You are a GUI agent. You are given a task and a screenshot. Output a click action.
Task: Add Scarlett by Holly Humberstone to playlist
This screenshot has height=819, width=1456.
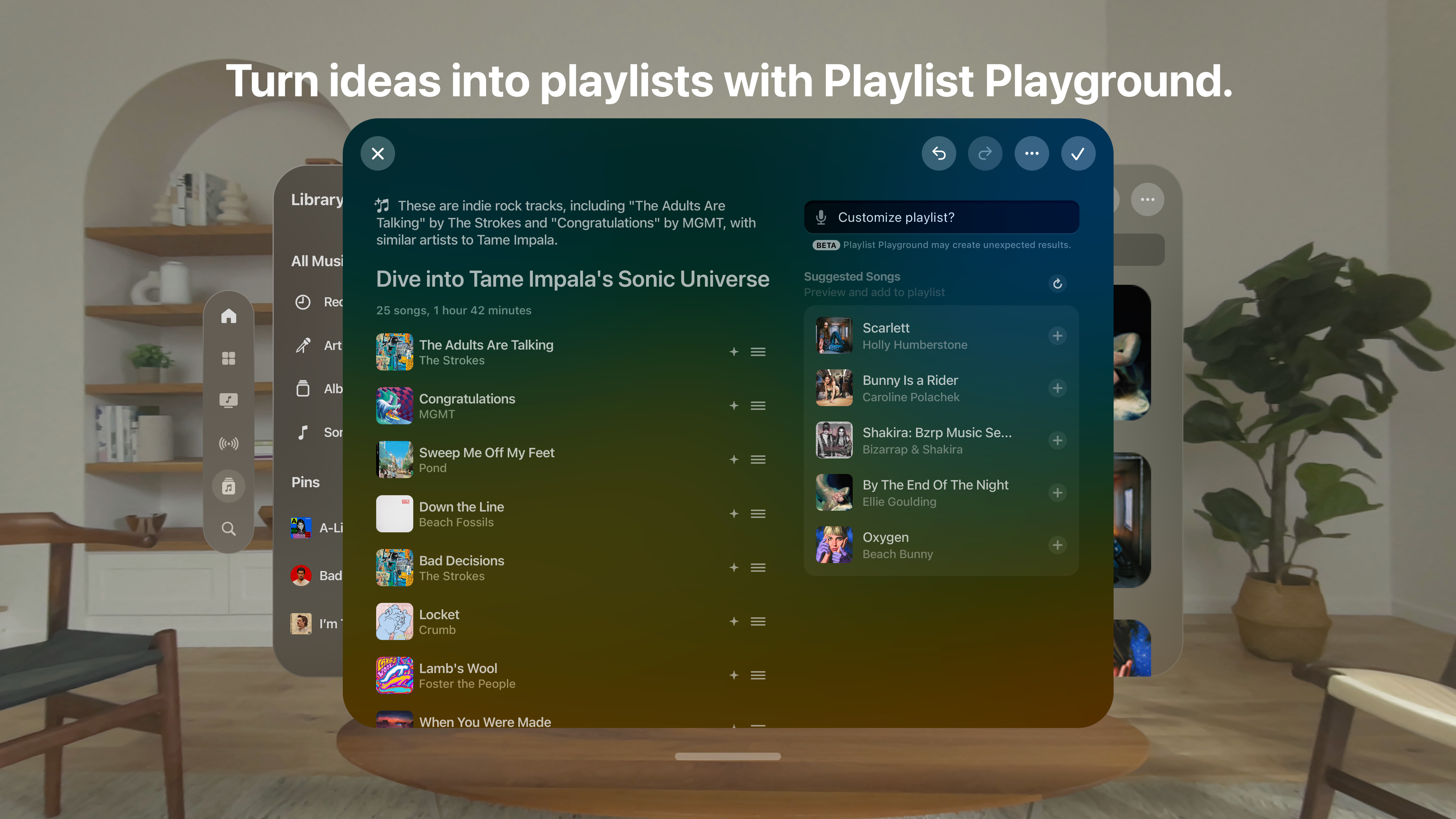tap(1057, 336)
